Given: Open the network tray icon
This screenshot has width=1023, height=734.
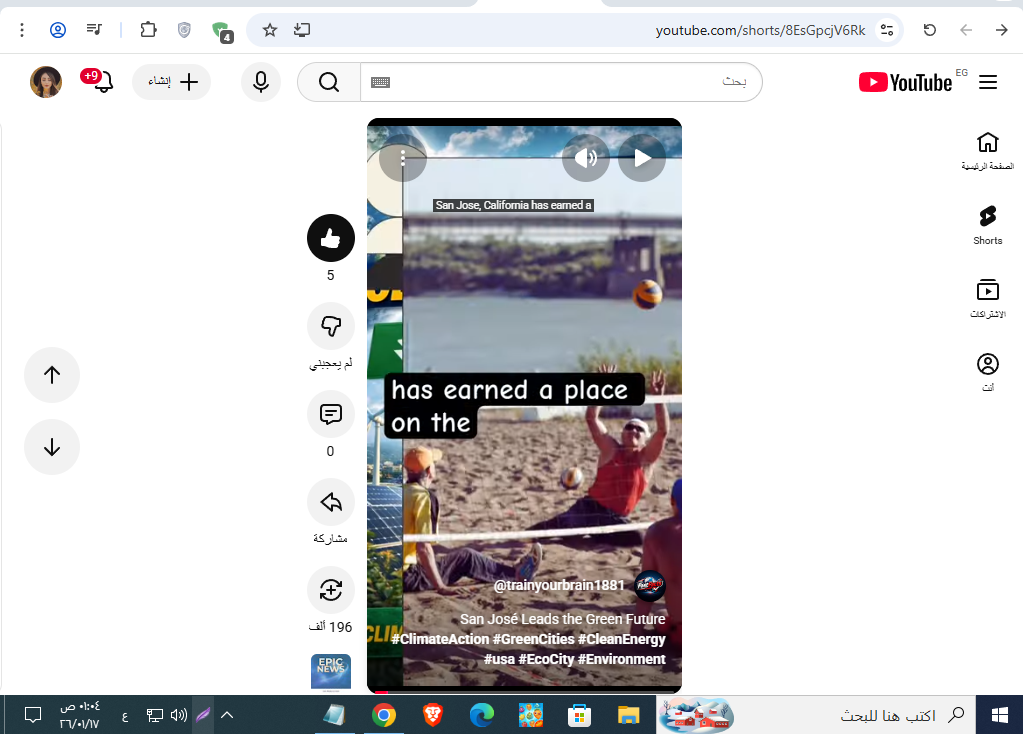Looking at the screenshot, I should [155, 715].
